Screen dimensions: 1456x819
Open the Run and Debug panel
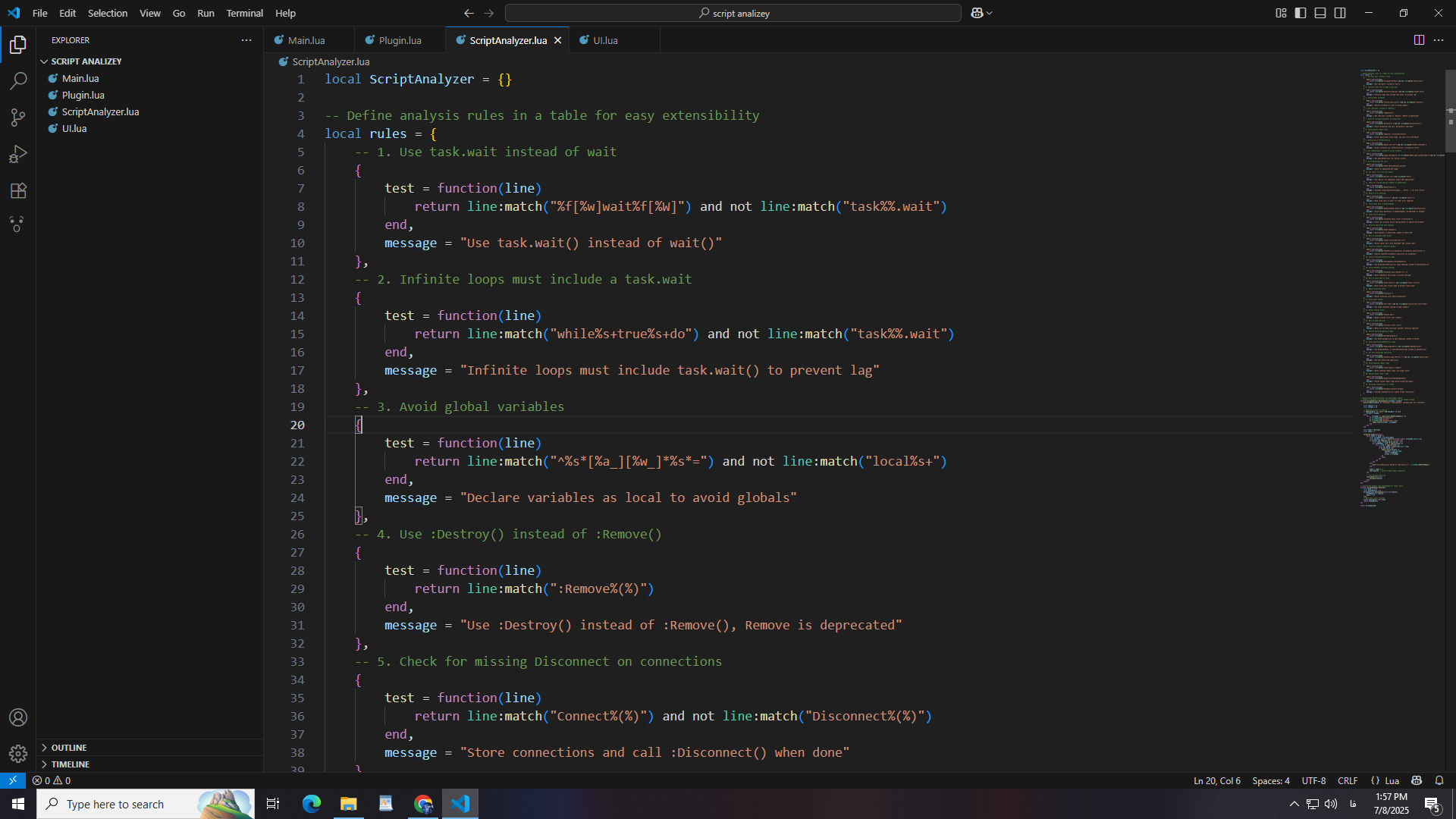pyautogui.click(x=18, y=154)
